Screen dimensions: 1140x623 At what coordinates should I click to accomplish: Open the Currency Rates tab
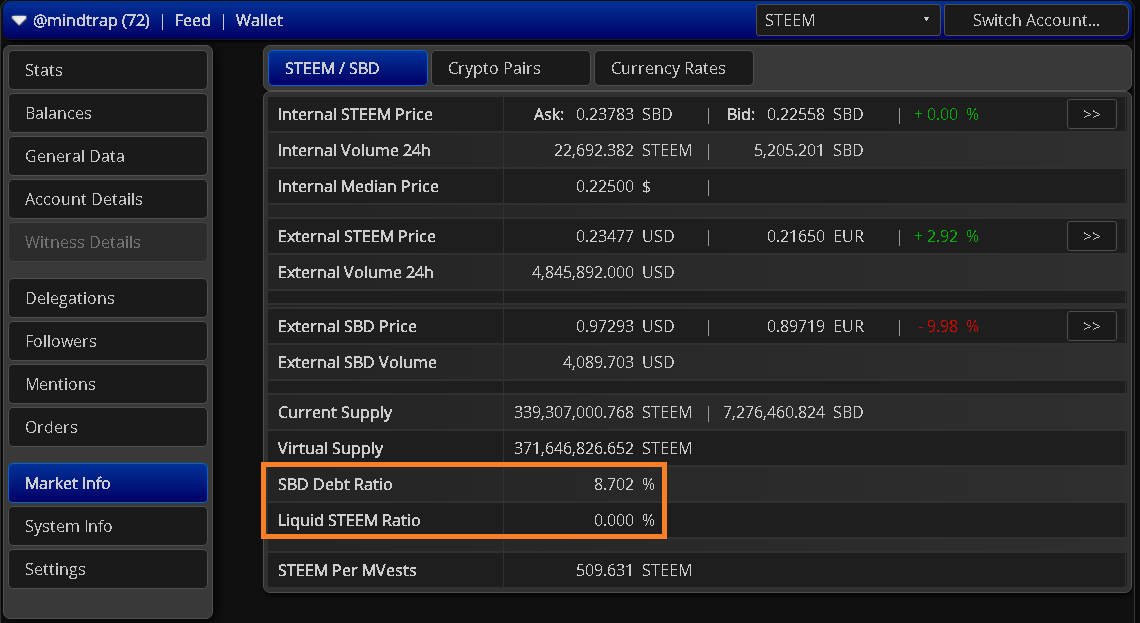pyautogui.click(x=673, y=68)
